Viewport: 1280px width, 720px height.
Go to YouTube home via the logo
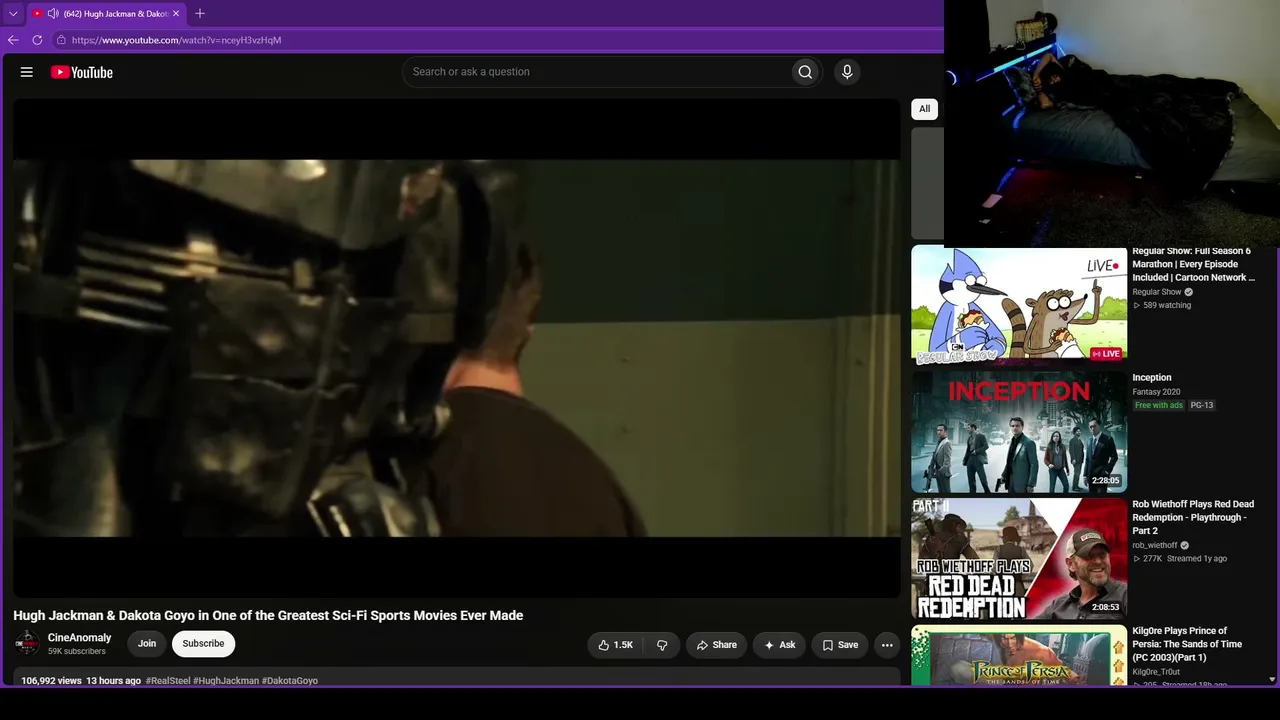[x=82, y=72]
